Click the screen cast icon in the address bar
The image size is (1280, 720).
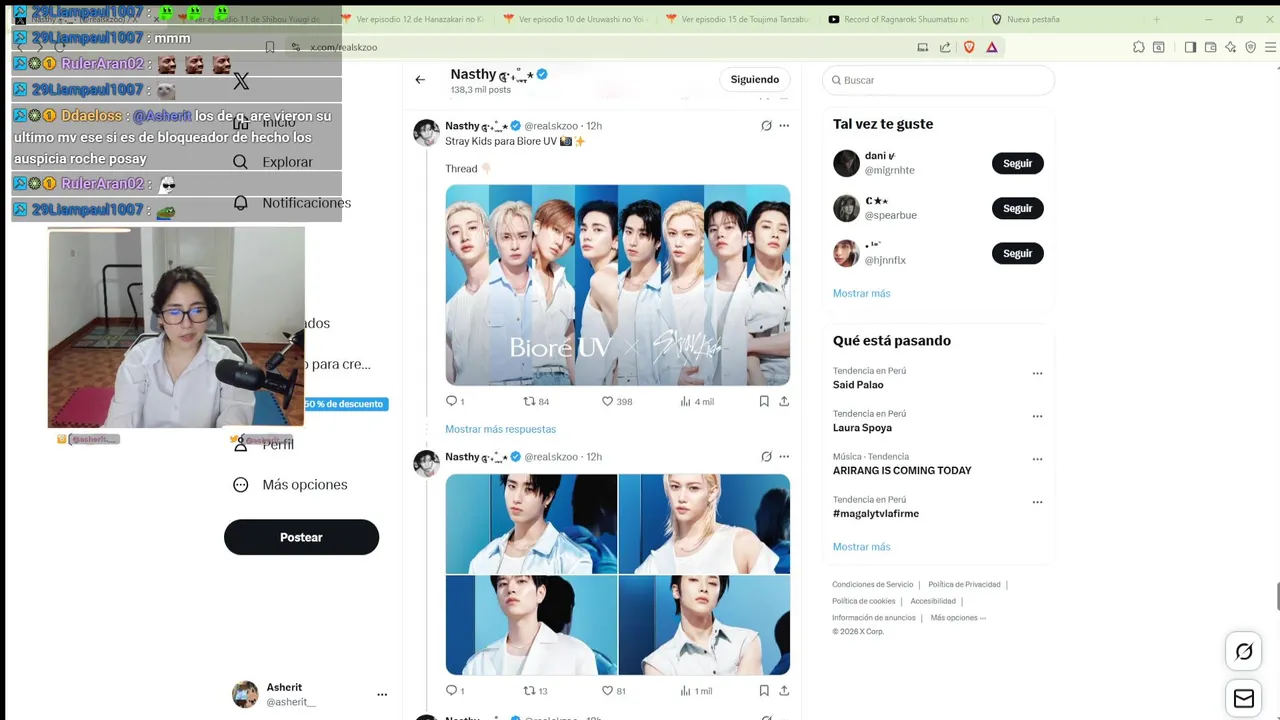[922, 47]
